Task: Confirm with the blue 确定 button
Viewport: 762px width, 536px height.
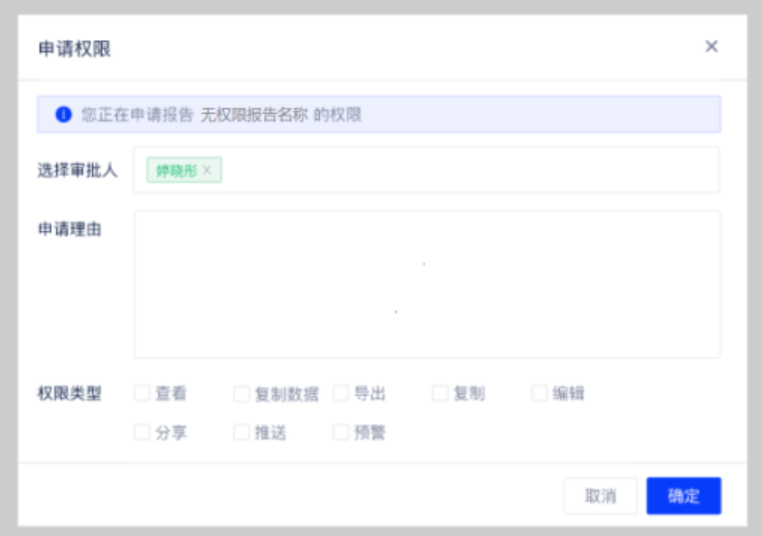Action: click(683, 496)
